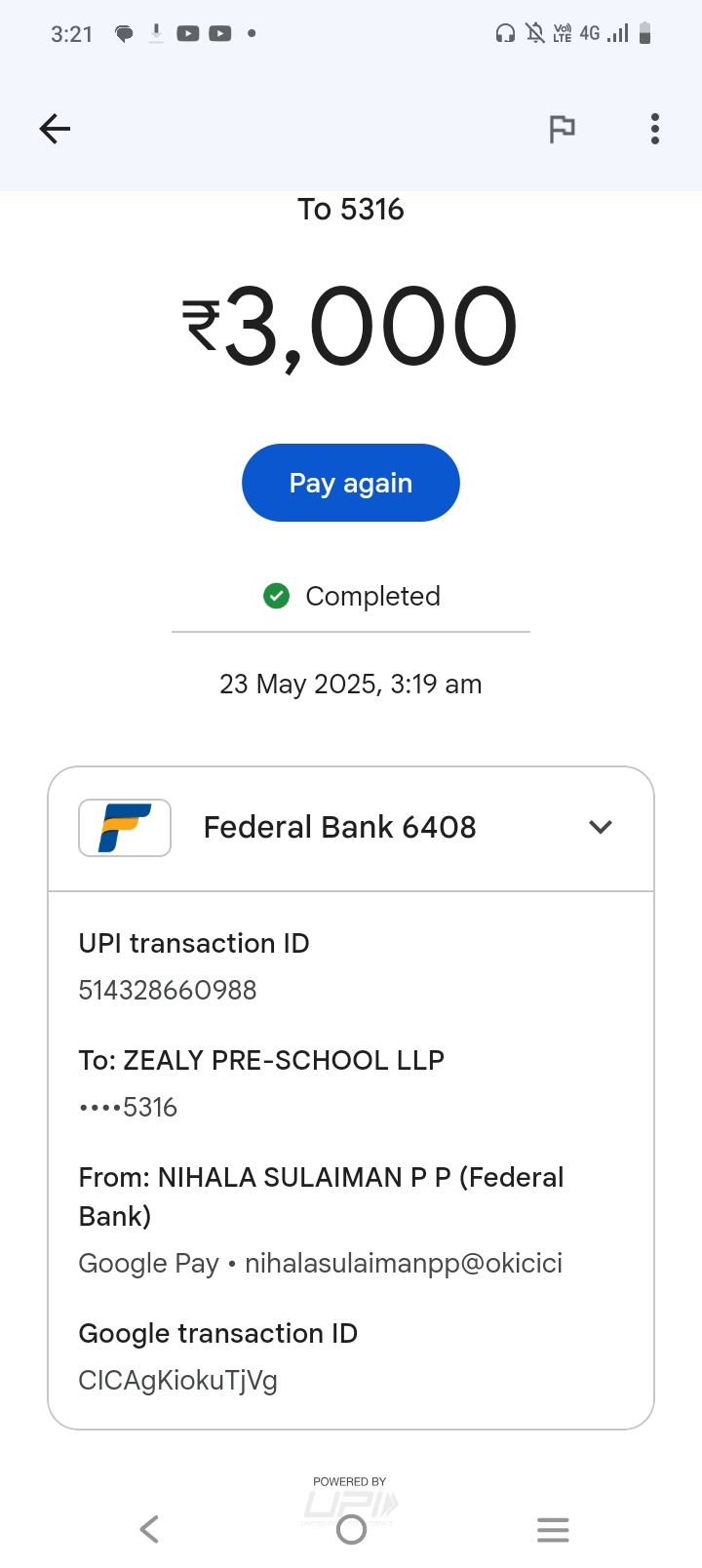The height and width of the screenshot is (1568, 702).
Task: Report transaction using flag icon
Action: tap(562, 129)
